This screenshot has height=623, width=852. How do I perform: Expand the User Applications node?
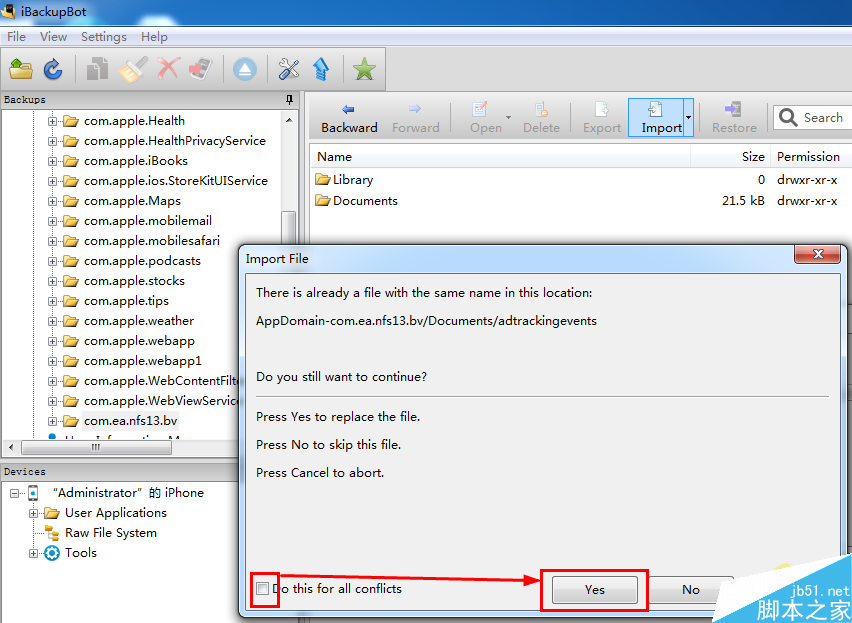coord(33,513)
